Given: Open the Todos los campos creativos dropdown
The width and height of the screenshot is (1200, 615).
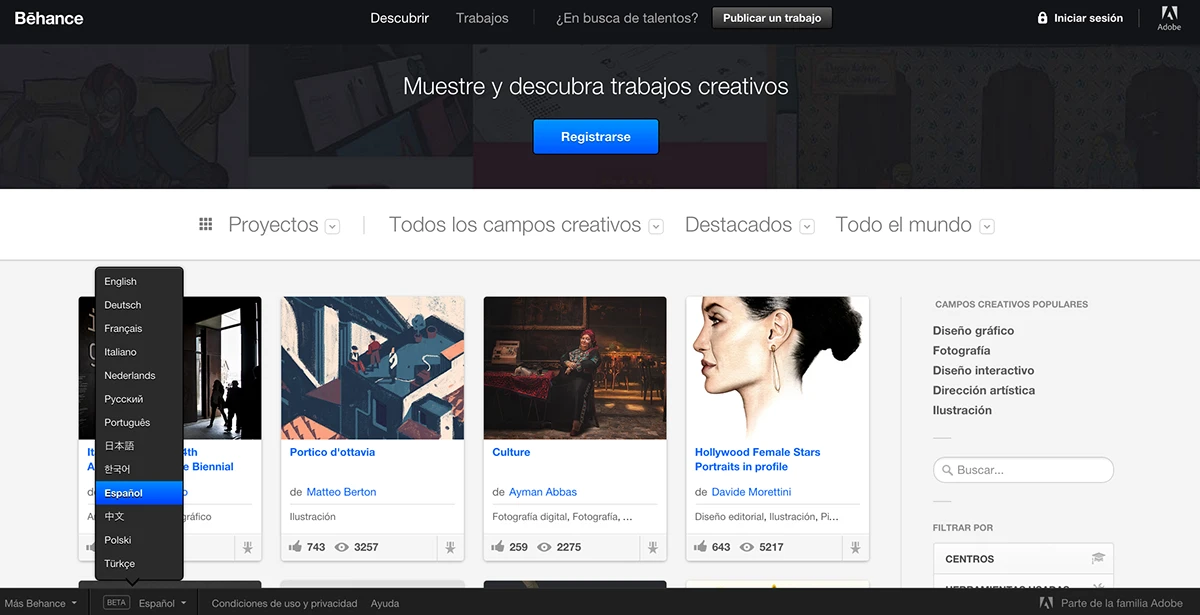Looking at the screenshot, I should pyautogui.click(x=656, y=227).
